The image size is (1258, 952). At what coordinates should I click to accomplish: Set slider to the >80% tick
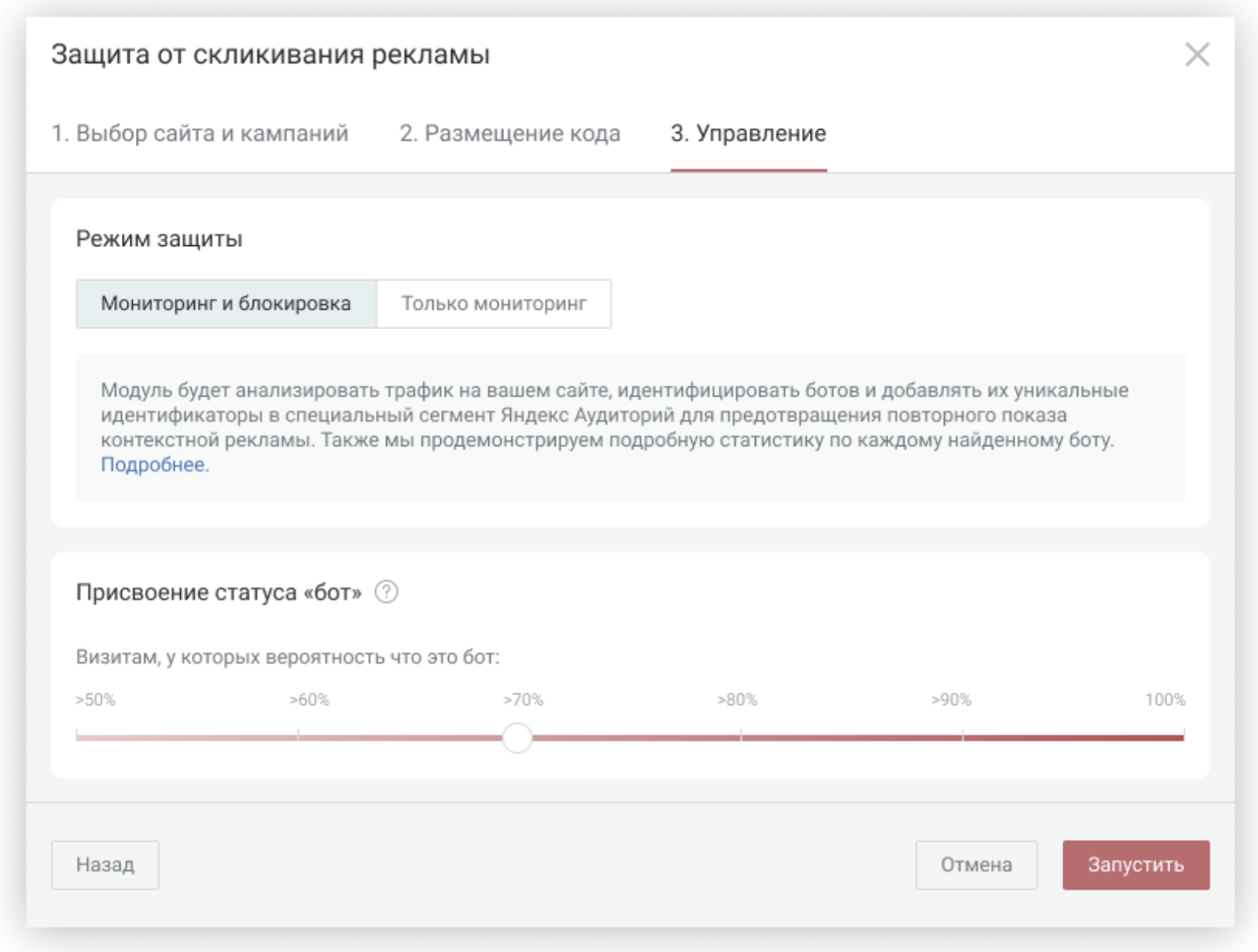pyautogui.click(x=741, y=737)
